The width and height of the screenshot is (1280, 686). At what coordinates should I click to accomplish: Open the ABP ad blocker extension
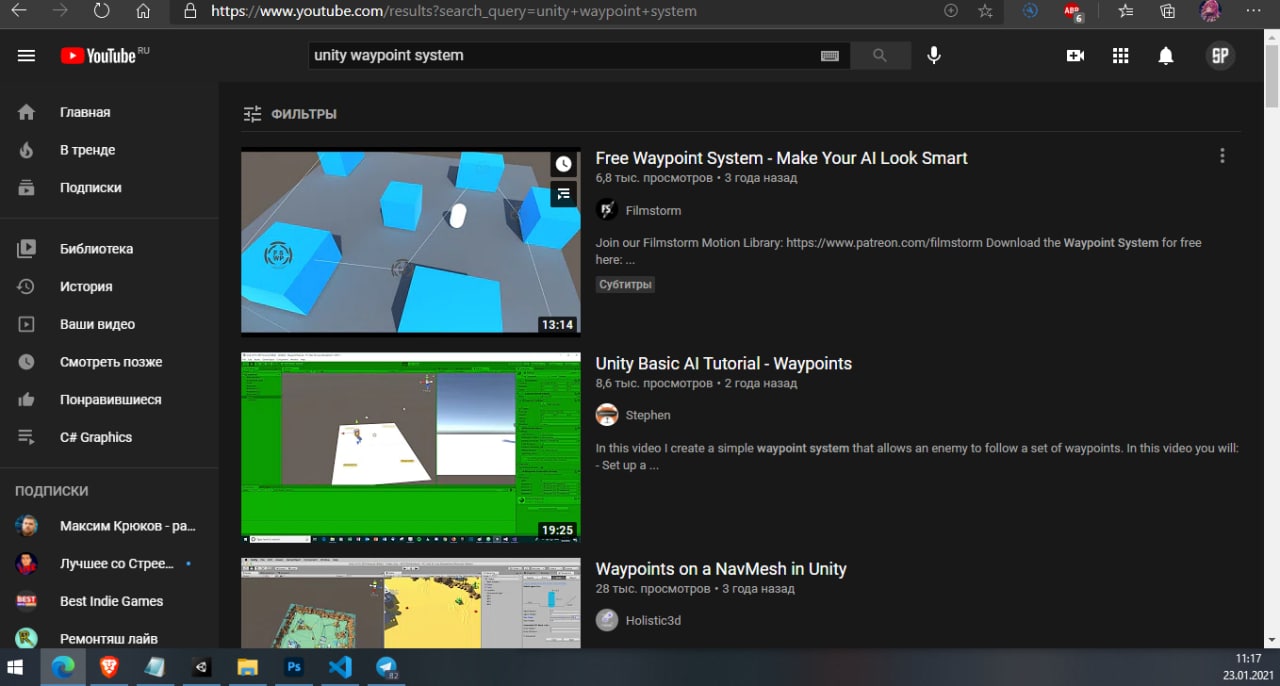coord(1073,11)
